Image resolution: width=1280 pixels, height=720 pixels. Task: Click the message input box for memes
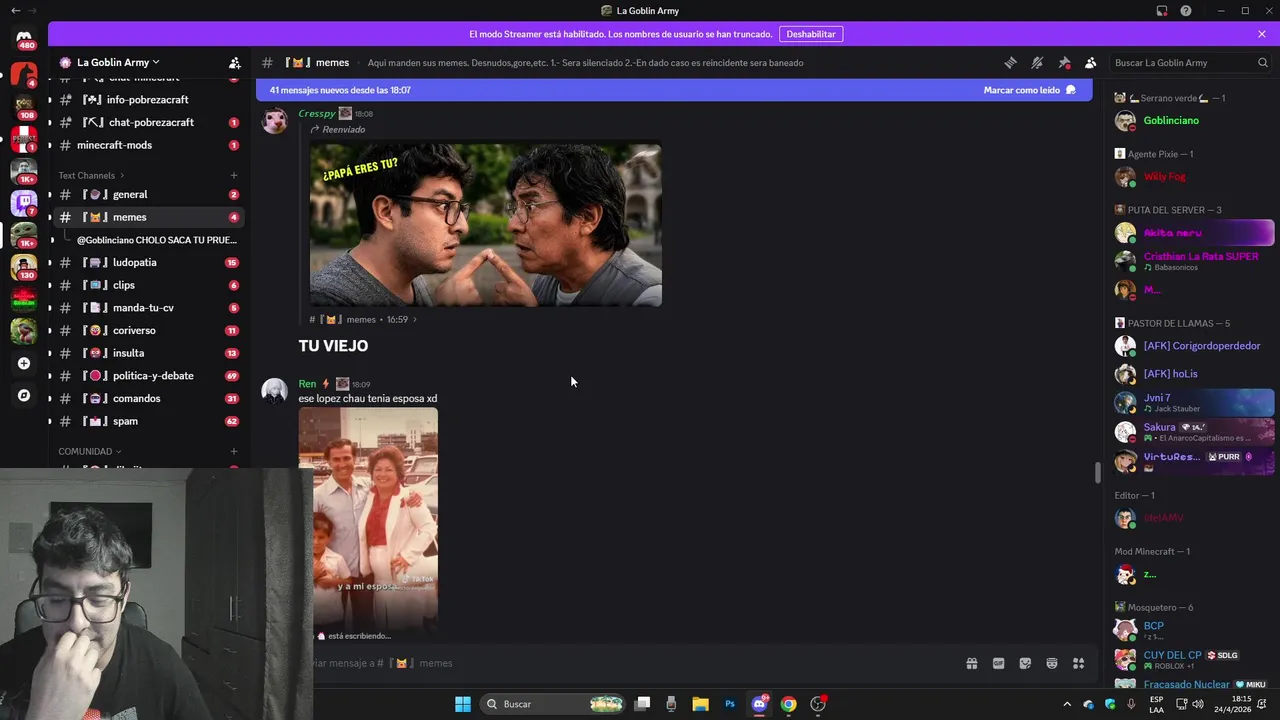pos(630,663)
